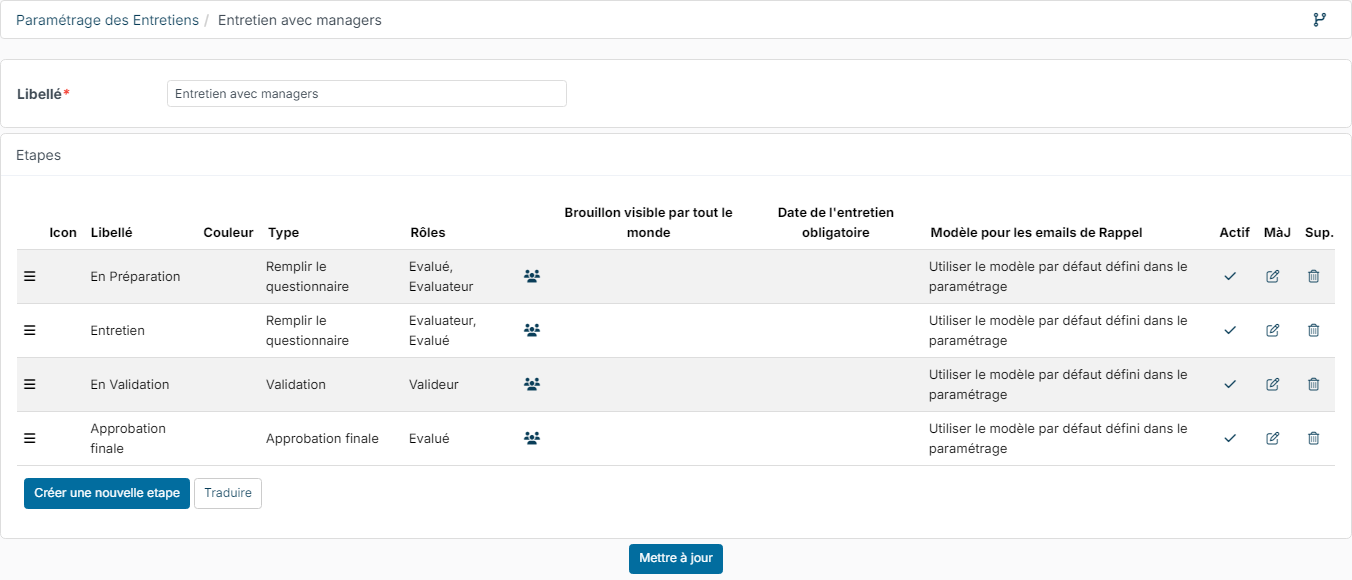Click the Valideur role cell
1352x580 pixels.
(x=434, y=384)
